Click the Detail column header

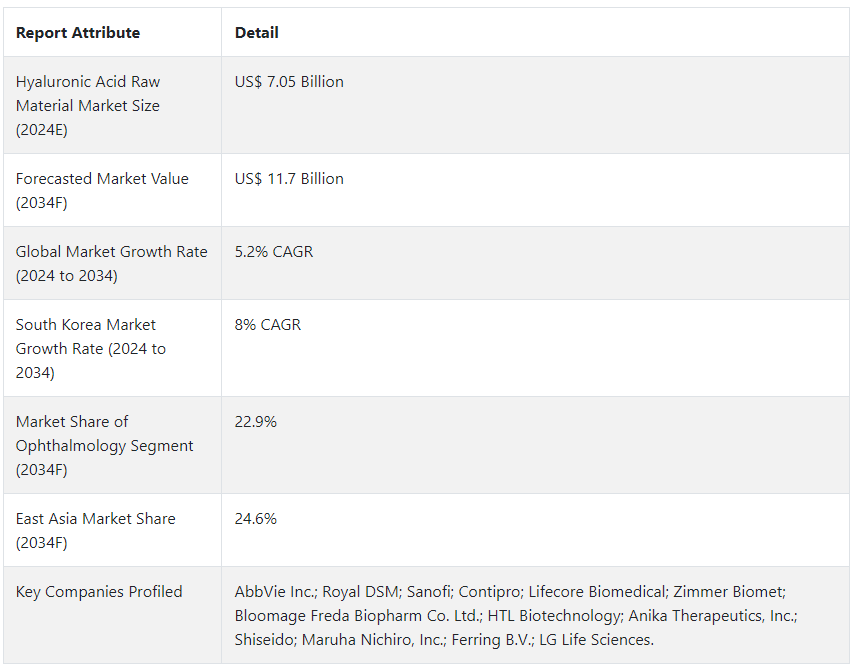point(256,33)
